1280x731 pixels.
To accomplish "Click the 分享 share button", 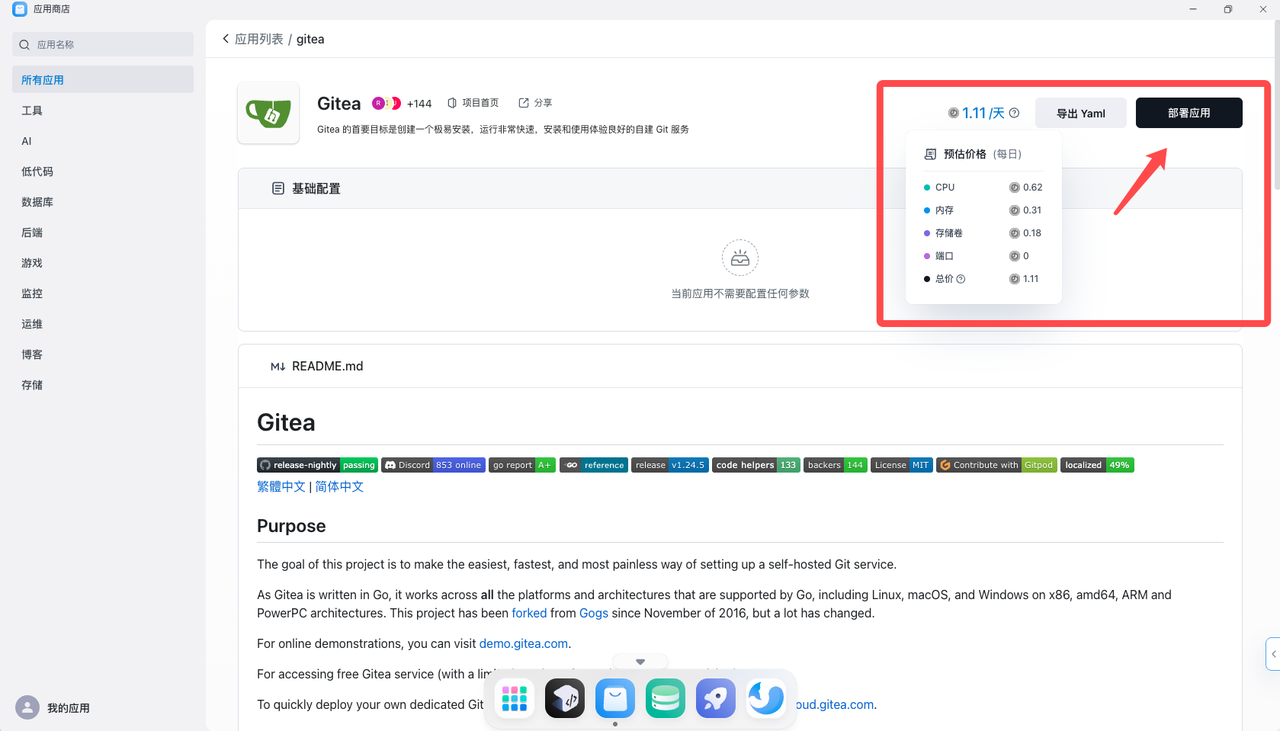I will pos(535,103).
